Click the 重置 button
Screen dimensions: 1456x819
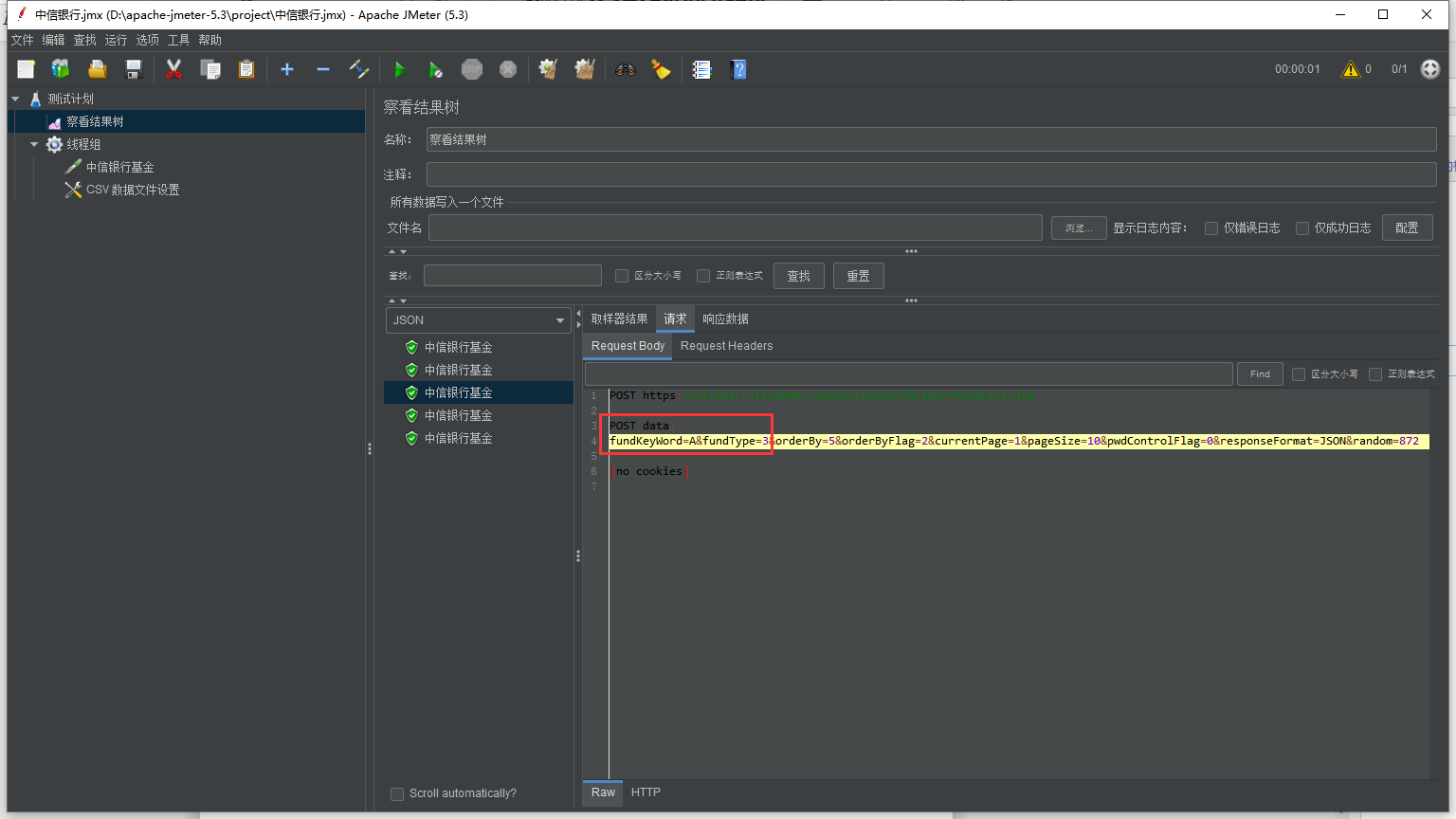point(858,276)
